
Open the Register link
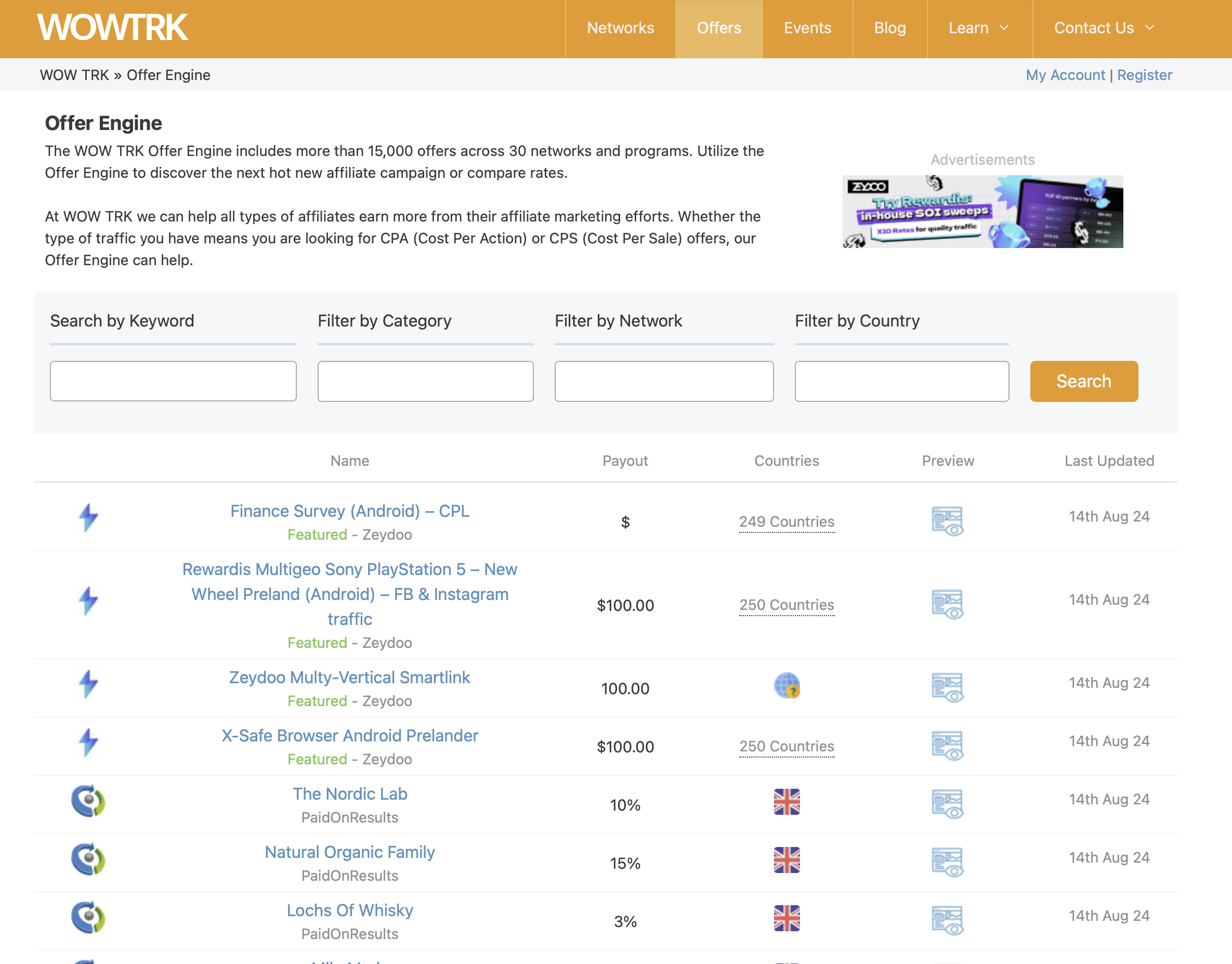click(x=1145, y=74)
